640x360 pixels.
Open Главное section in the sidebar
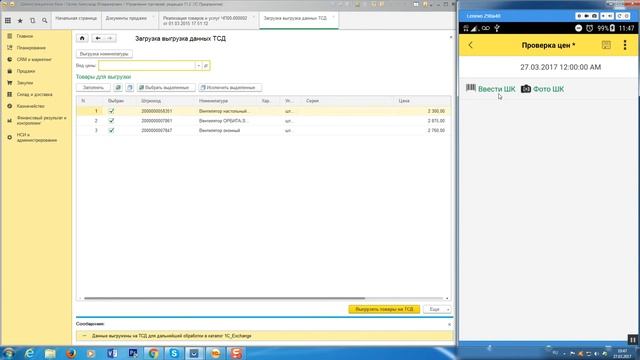tap(25, 36)
